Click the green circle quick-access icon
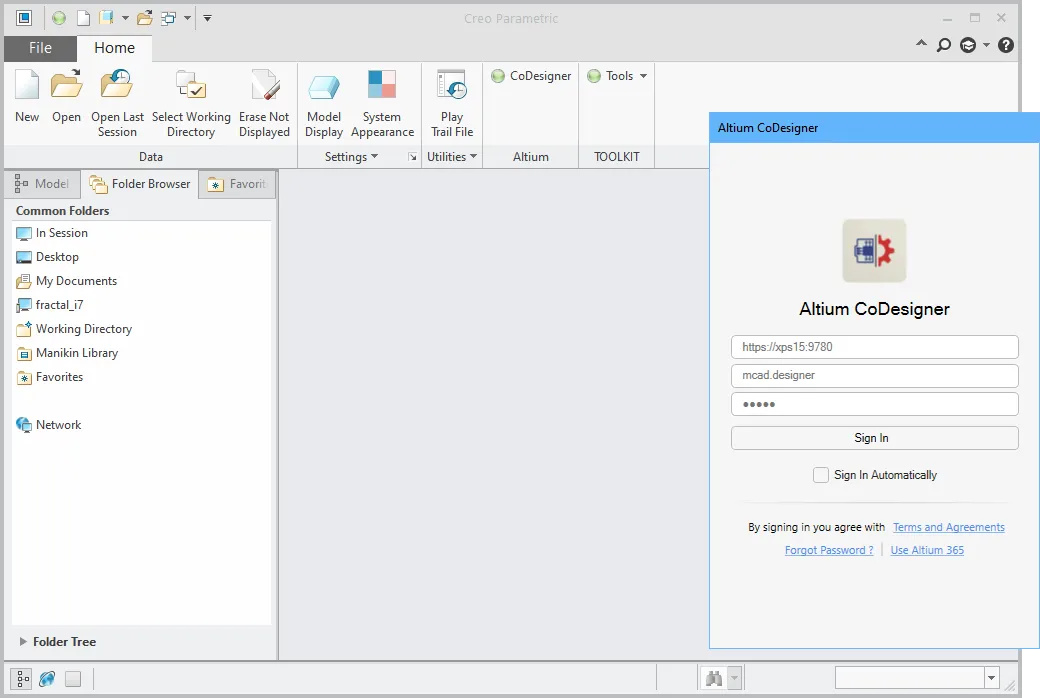The height and width of the screenshot is (698, 1040). 59,18
